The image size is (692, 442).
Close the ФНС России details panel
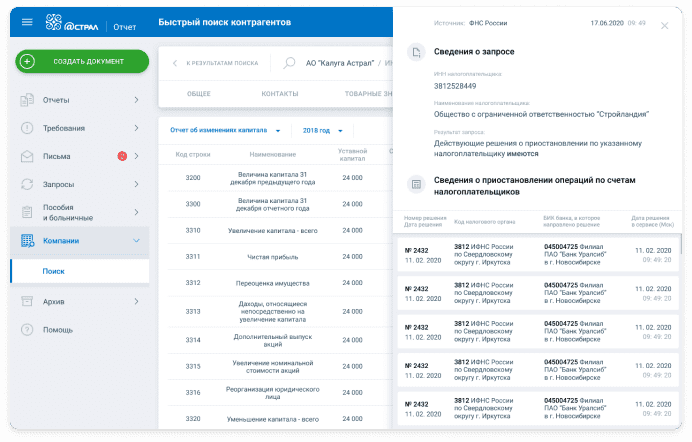[664, 26]
